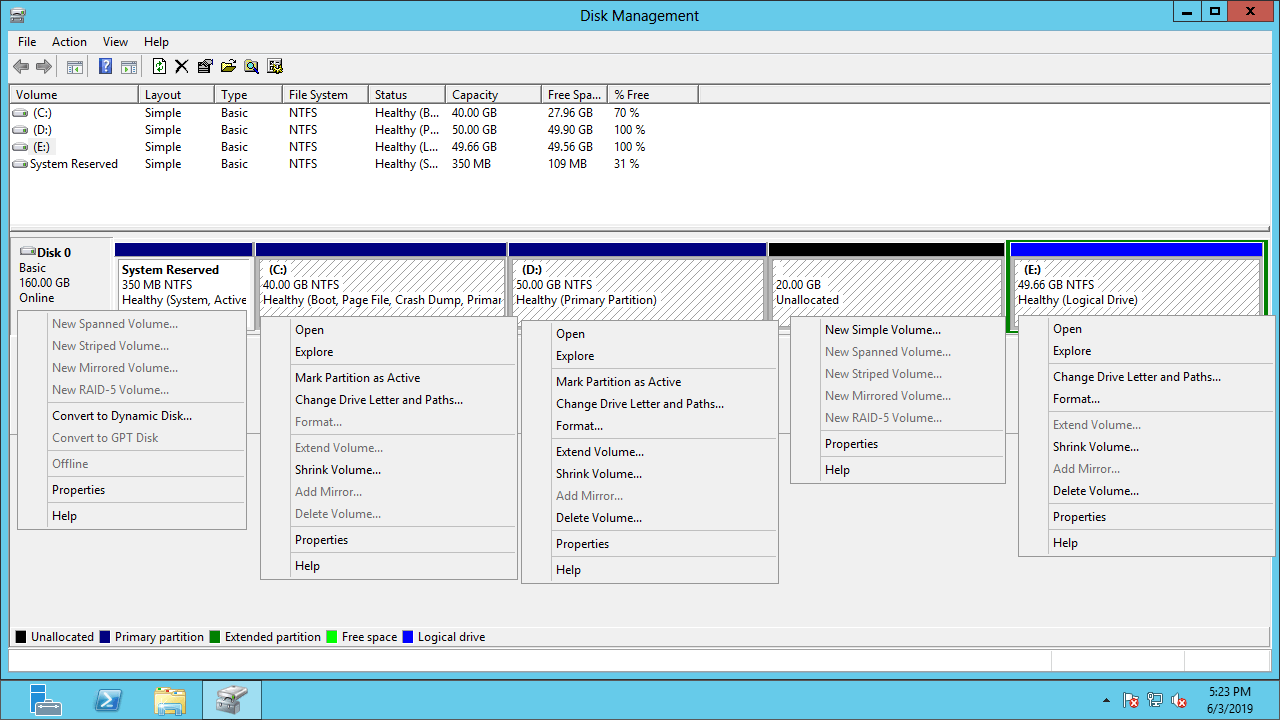
Task: Open Server Manager from the taskbar
Action: pyautogui.click(x=45, y=700)
